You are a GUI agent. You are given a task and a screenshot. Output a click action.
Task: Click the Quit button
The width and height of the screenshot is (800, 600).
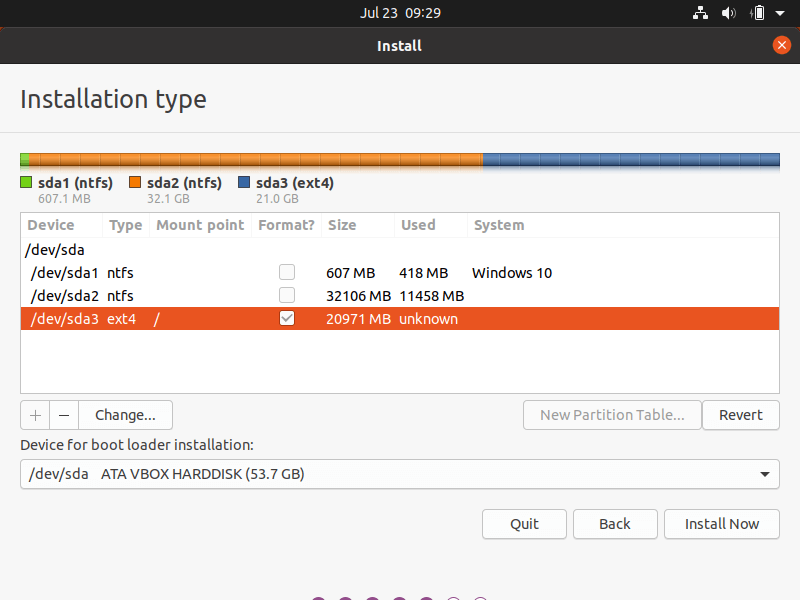pos(524,524)
